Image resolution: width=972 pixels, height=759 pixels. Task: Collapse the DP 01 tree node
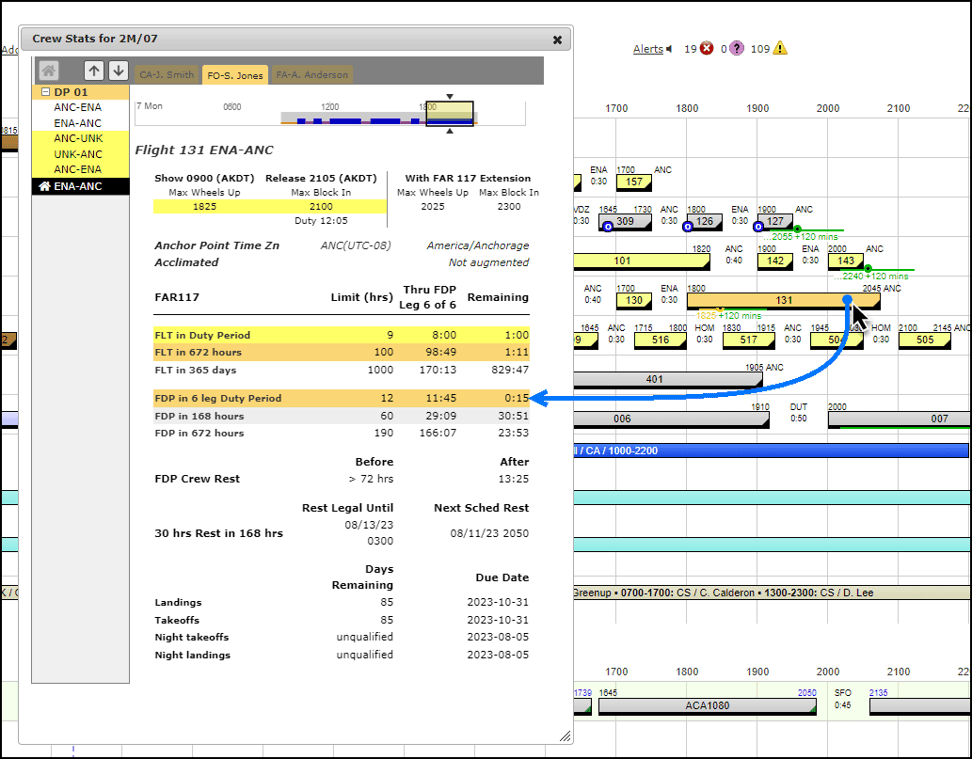45,92
